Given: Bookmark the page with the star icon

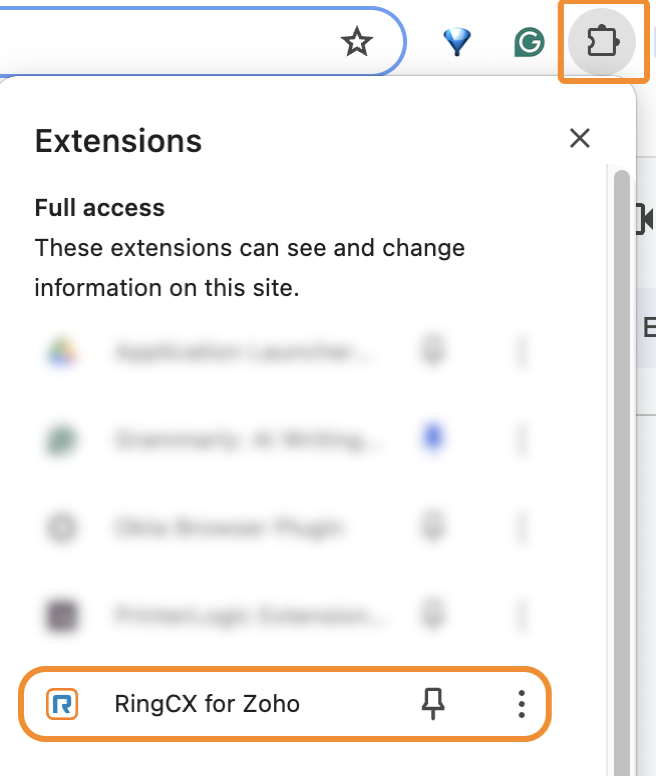Looking at the screenshot, I should coord(357,42).
